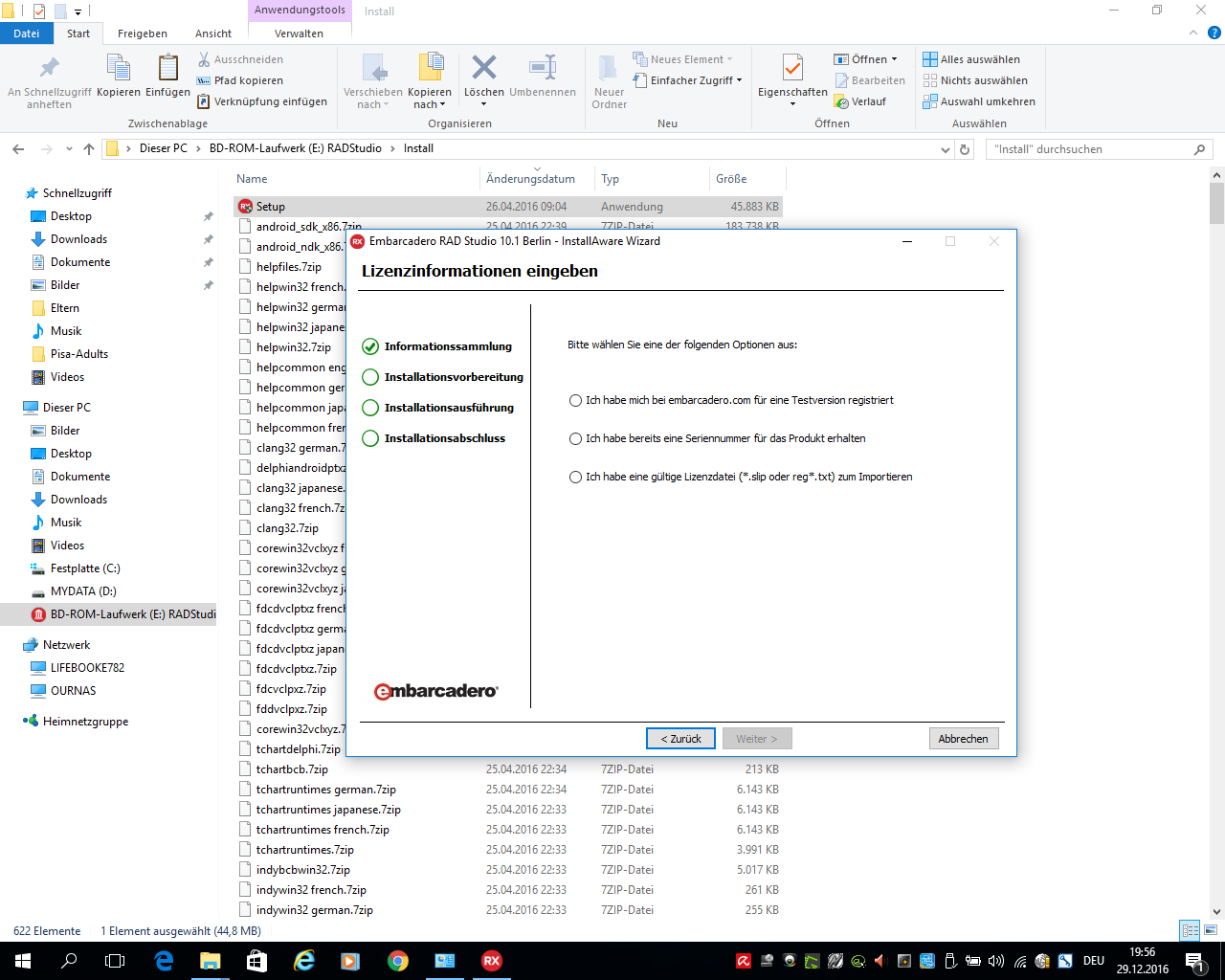Switch to the Start ribbon tab
This screenshot has width=1225, height=980.
click(x=78, y=33)
